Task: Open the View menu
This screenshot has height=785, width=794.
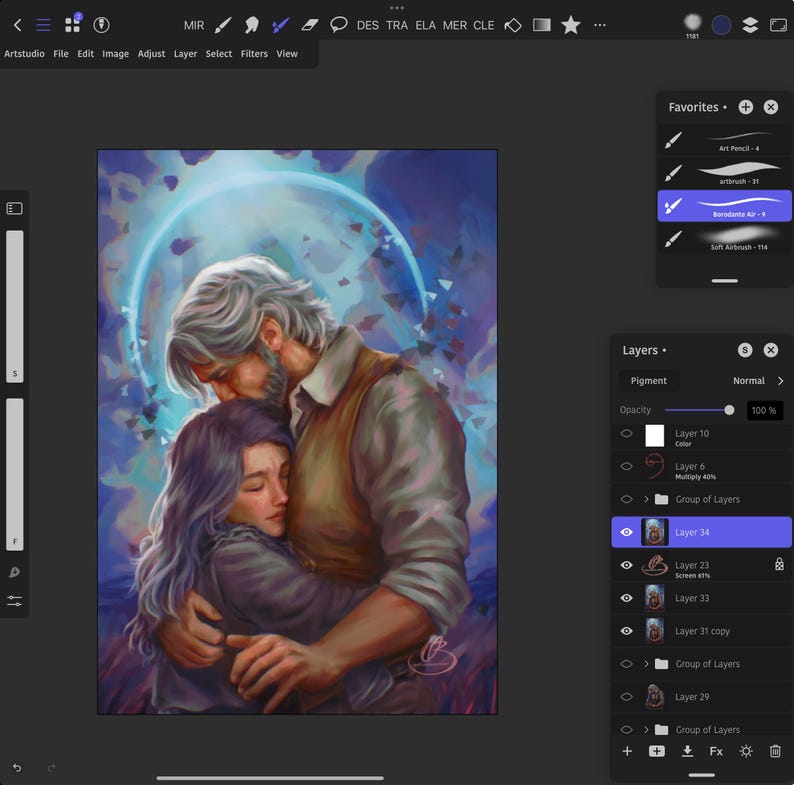Action: coord(287,54)
